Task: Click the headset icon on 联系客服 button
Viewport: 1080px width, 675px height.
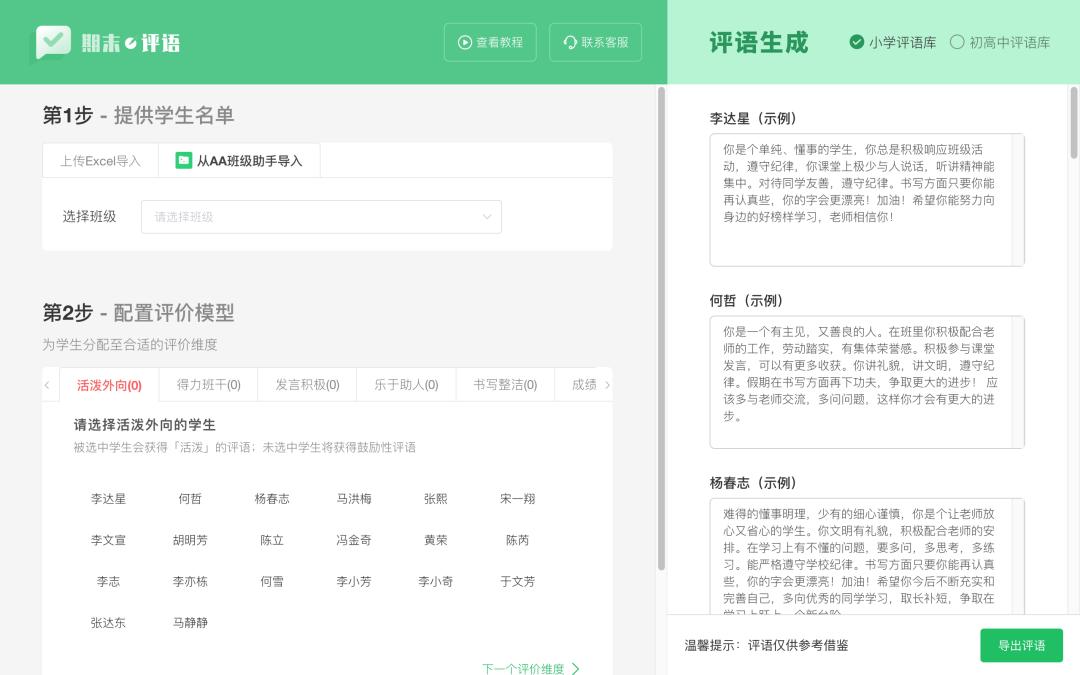Action: [570, 42]
